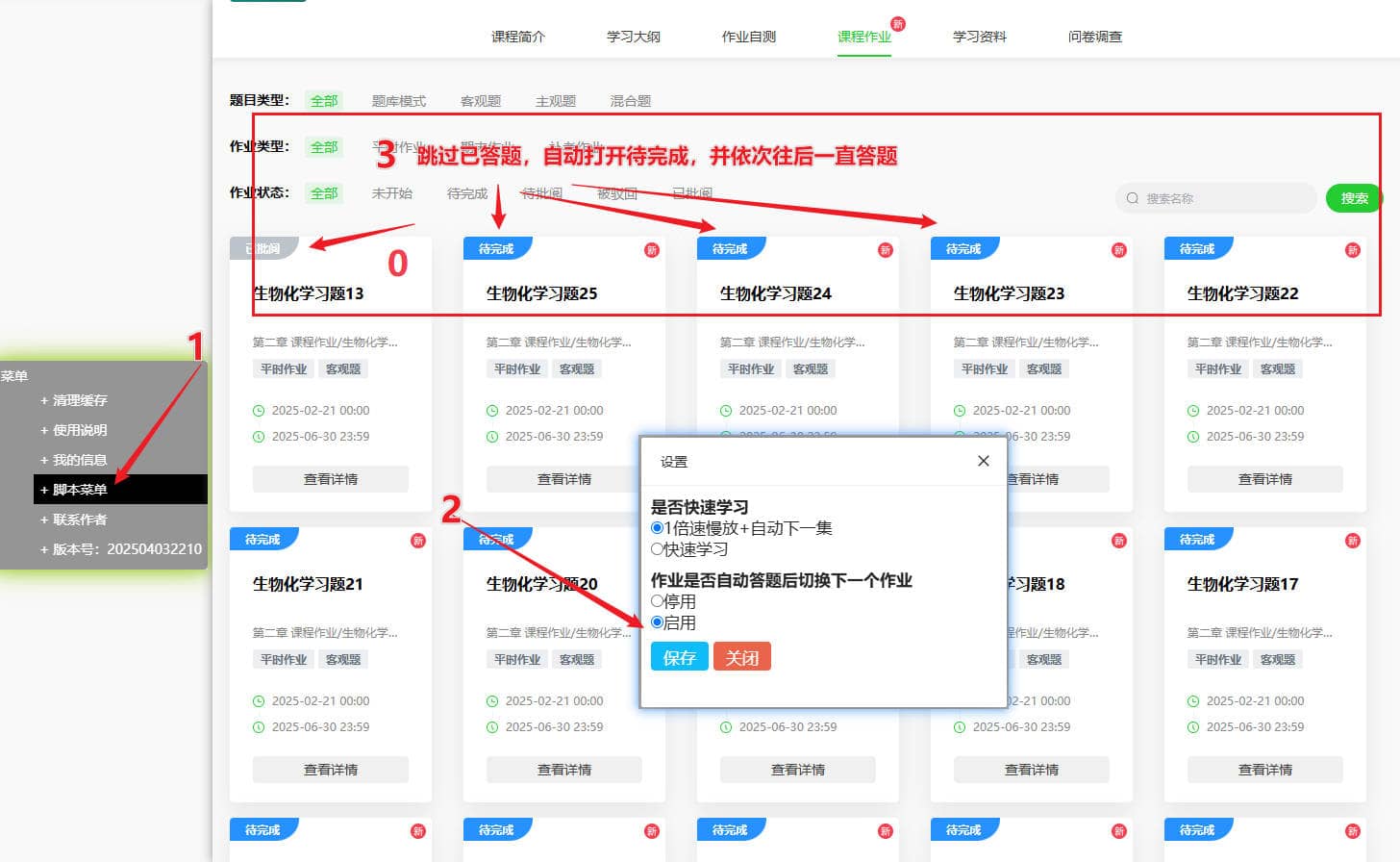Click 查看详情 on 生物化学习题22 card
Screen dimensions: 1400x862
click(x=1265, y=479)
